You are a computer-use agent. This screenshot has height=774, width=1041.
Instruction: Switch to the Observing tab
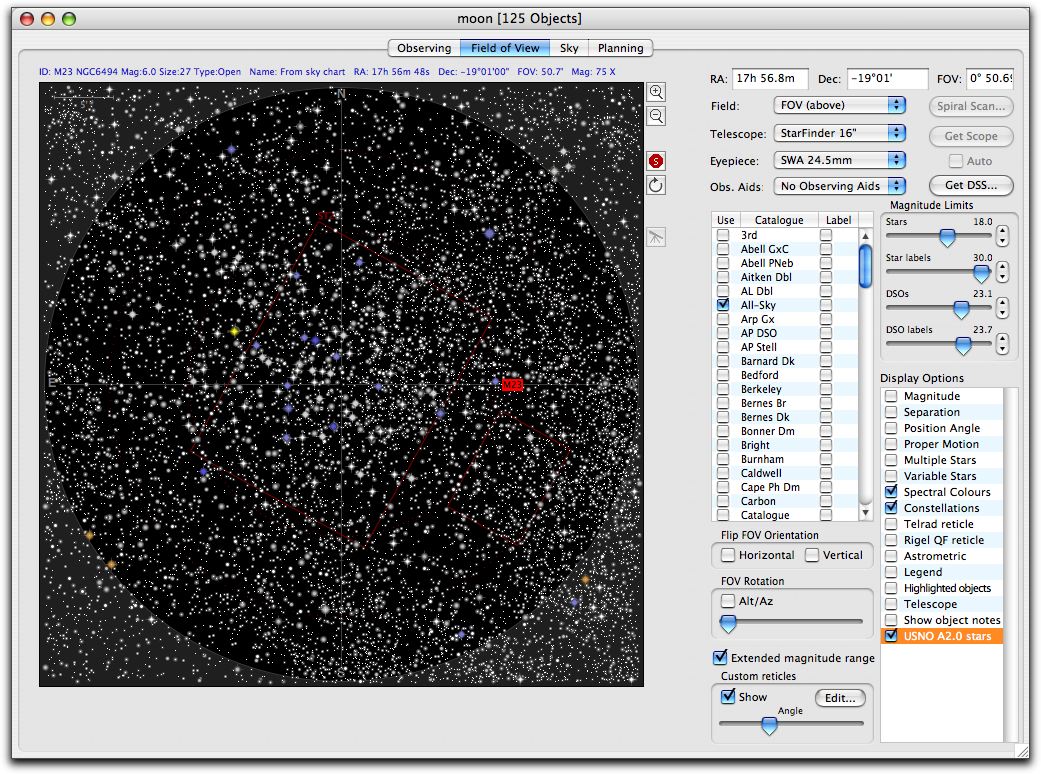coord(424,48)
